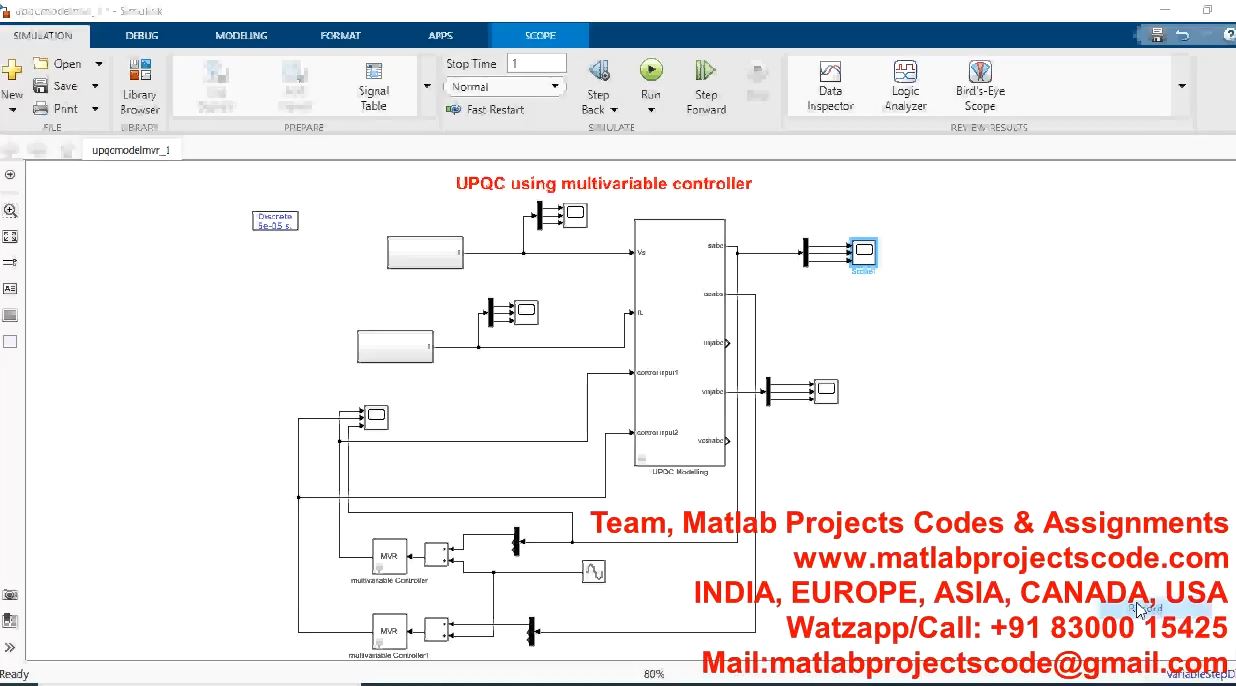Expand the Review Results gallery arrow

[x=1182, y=86]
